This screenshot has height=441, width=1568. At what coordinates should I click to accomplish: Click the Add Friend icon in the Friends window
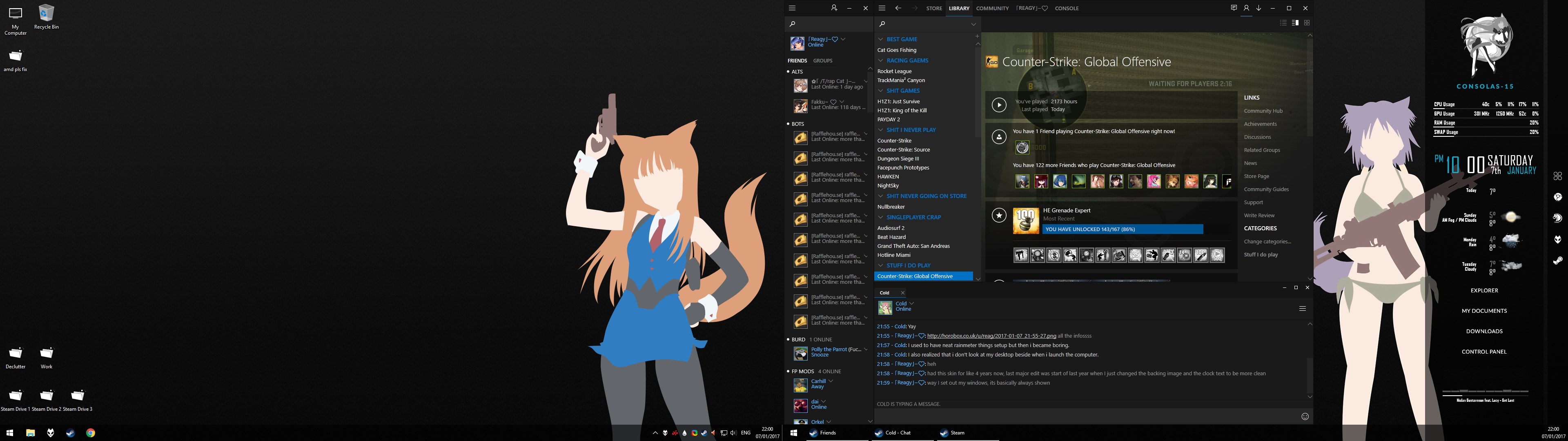click(834, 9)
